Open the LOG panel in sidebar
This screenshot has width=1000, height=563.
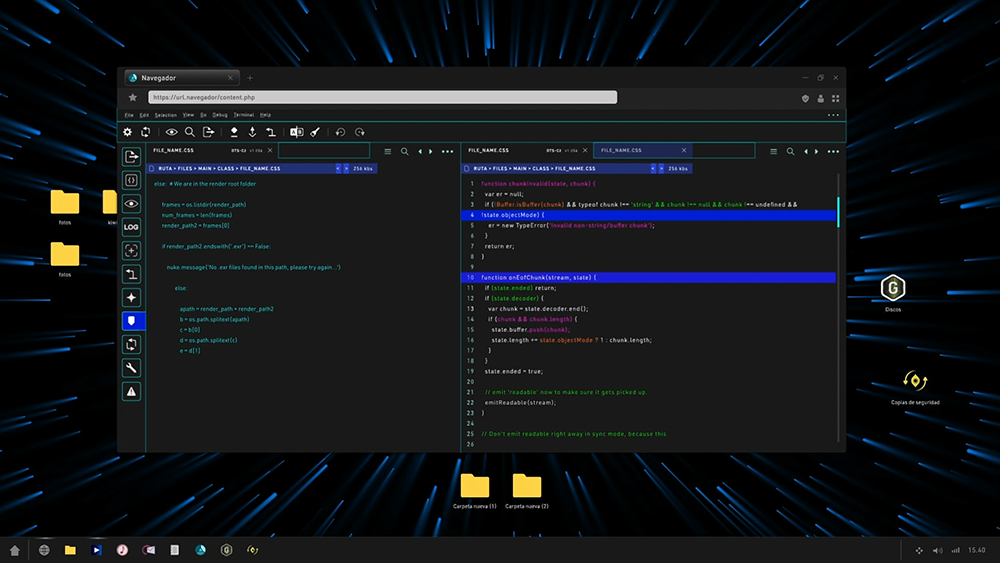point(131,227)
